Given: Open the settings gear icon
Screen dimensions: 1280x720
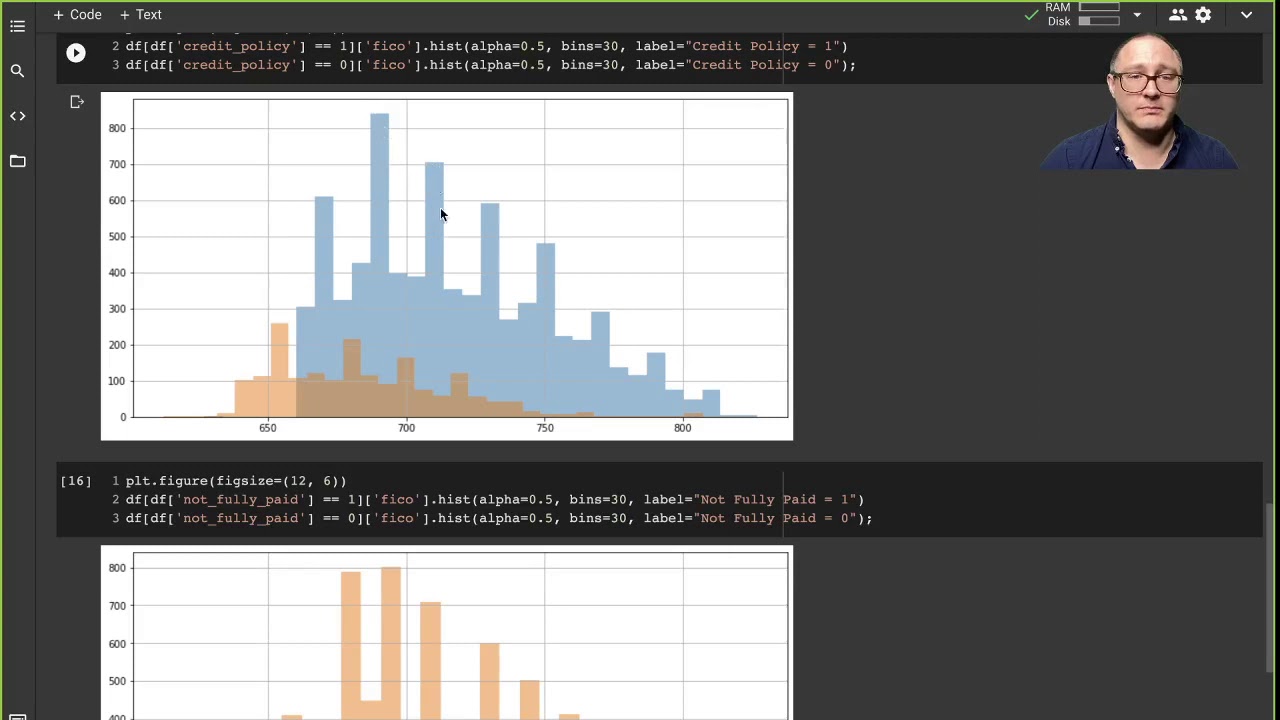Looking at the screenshot, I should pos(1203,15).
